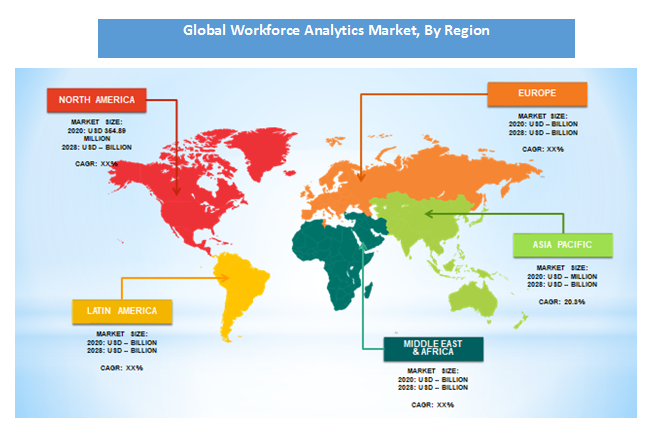The image size is (658, 438).
Task: Click the 'CAGR: 20.3%' text under Asia Pacific
Action: (x=562, y=302)
